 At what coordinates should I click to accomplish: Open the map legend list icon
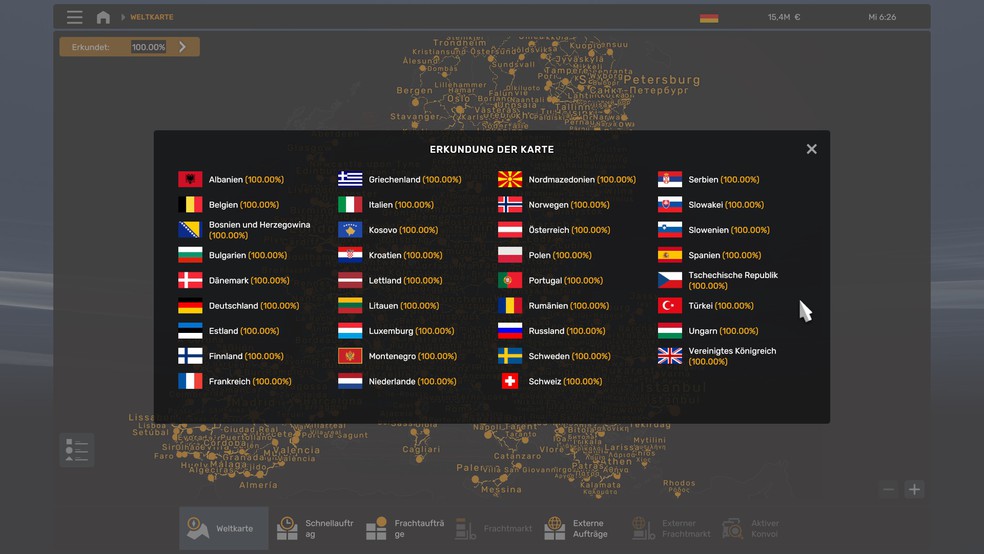77,450
